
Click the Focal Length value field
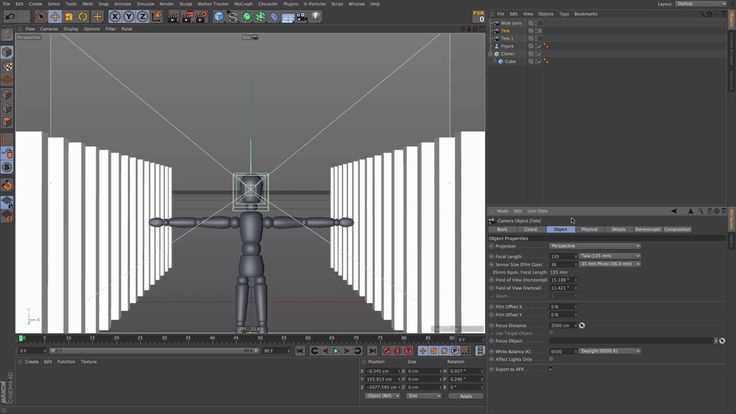pos(562,257)
